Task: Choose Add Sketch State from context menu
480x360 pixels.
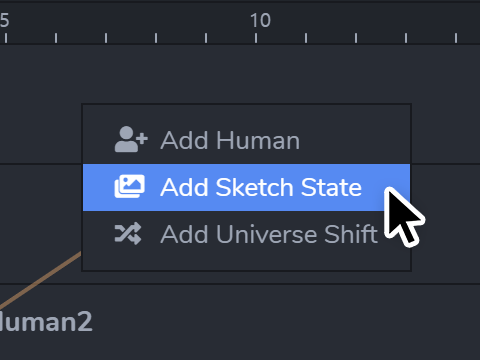Action: point(246,187)
